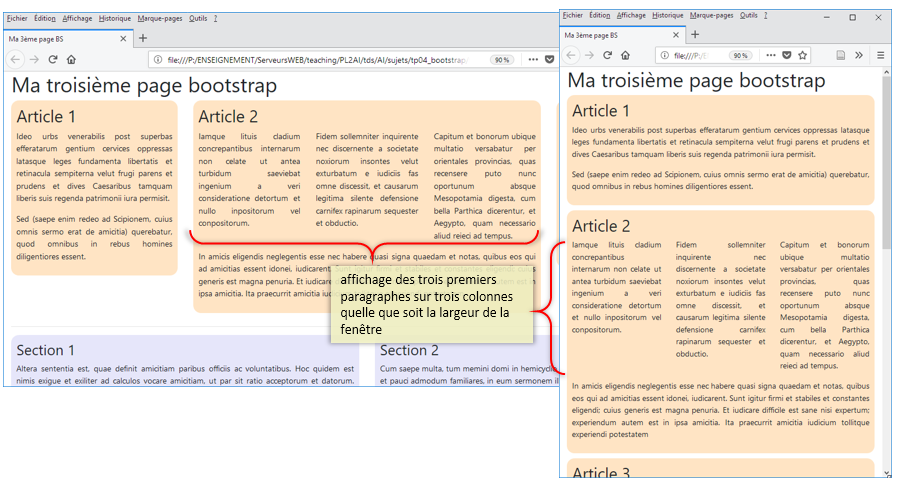
Task: Open the Marque-pages menu in the right window
Action: 711,16
